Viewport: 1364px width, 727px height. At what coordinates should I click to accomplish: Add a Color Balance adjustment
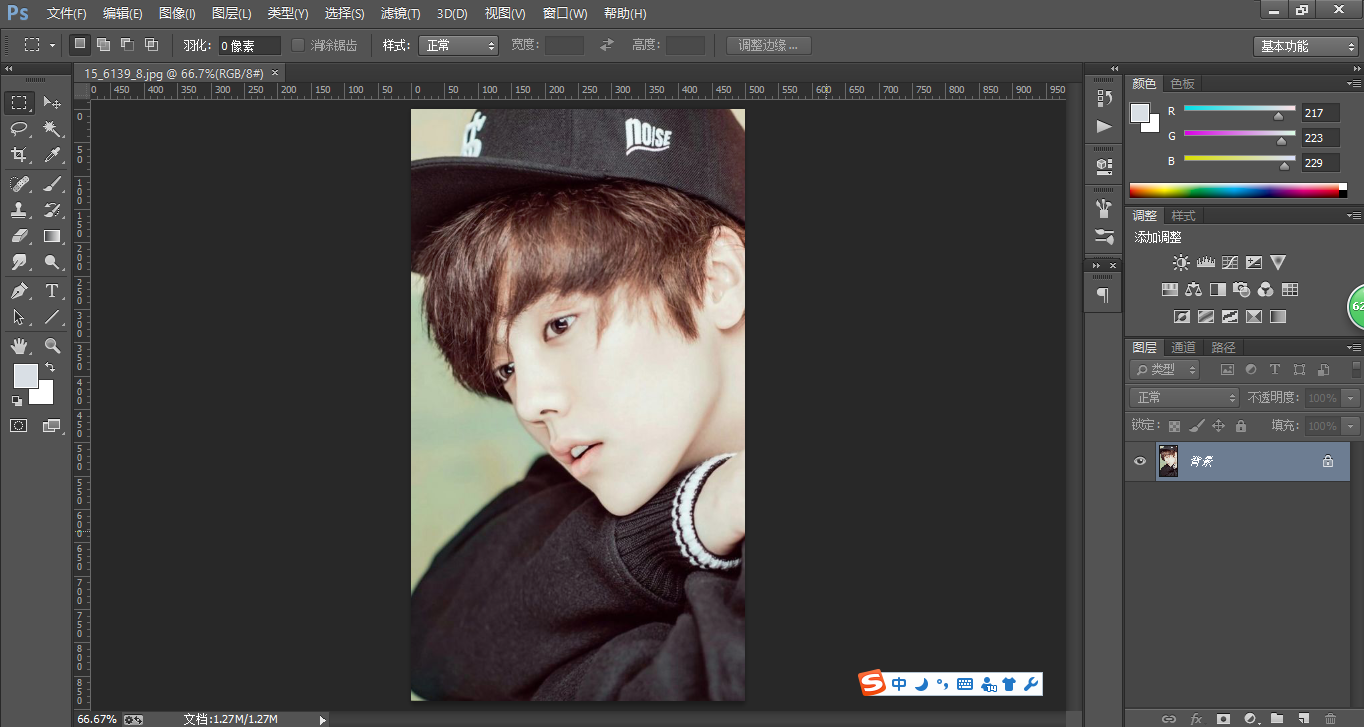(1193, 290)
